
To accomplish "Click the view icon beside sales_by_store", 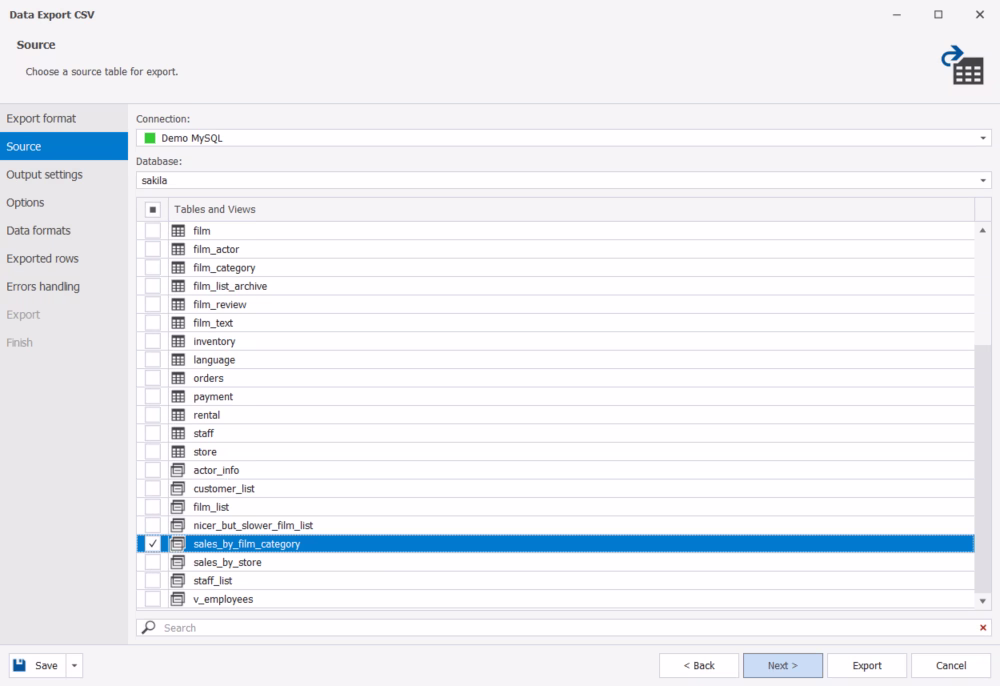I will tap(178, 562).
